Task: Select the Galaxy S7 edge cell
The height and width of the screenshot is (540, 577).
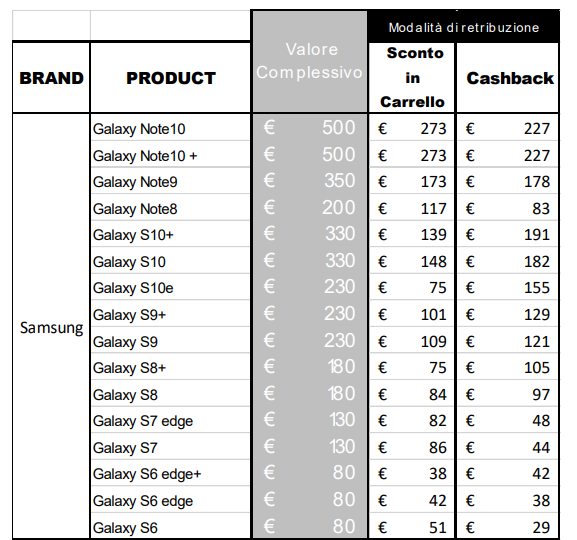Action: (x=170, y=420)
